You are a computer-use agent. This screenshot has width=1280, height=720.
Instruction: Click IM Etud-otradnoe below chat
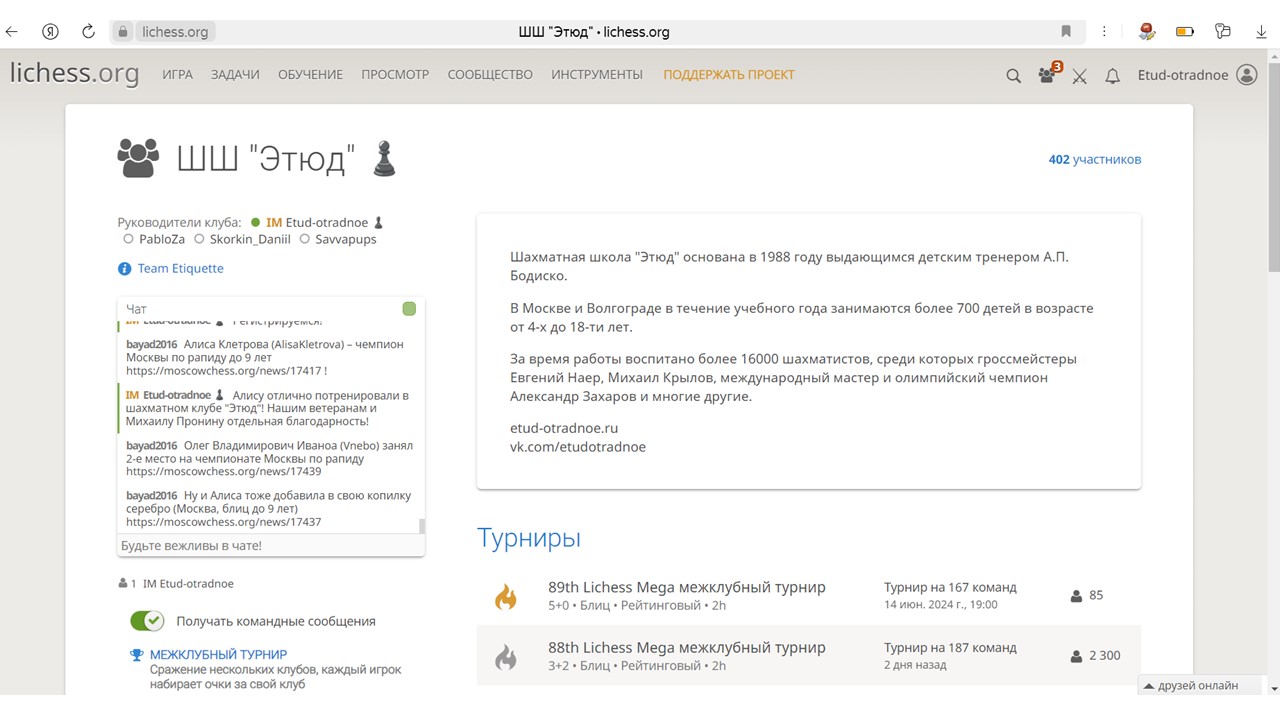(188, 584)
